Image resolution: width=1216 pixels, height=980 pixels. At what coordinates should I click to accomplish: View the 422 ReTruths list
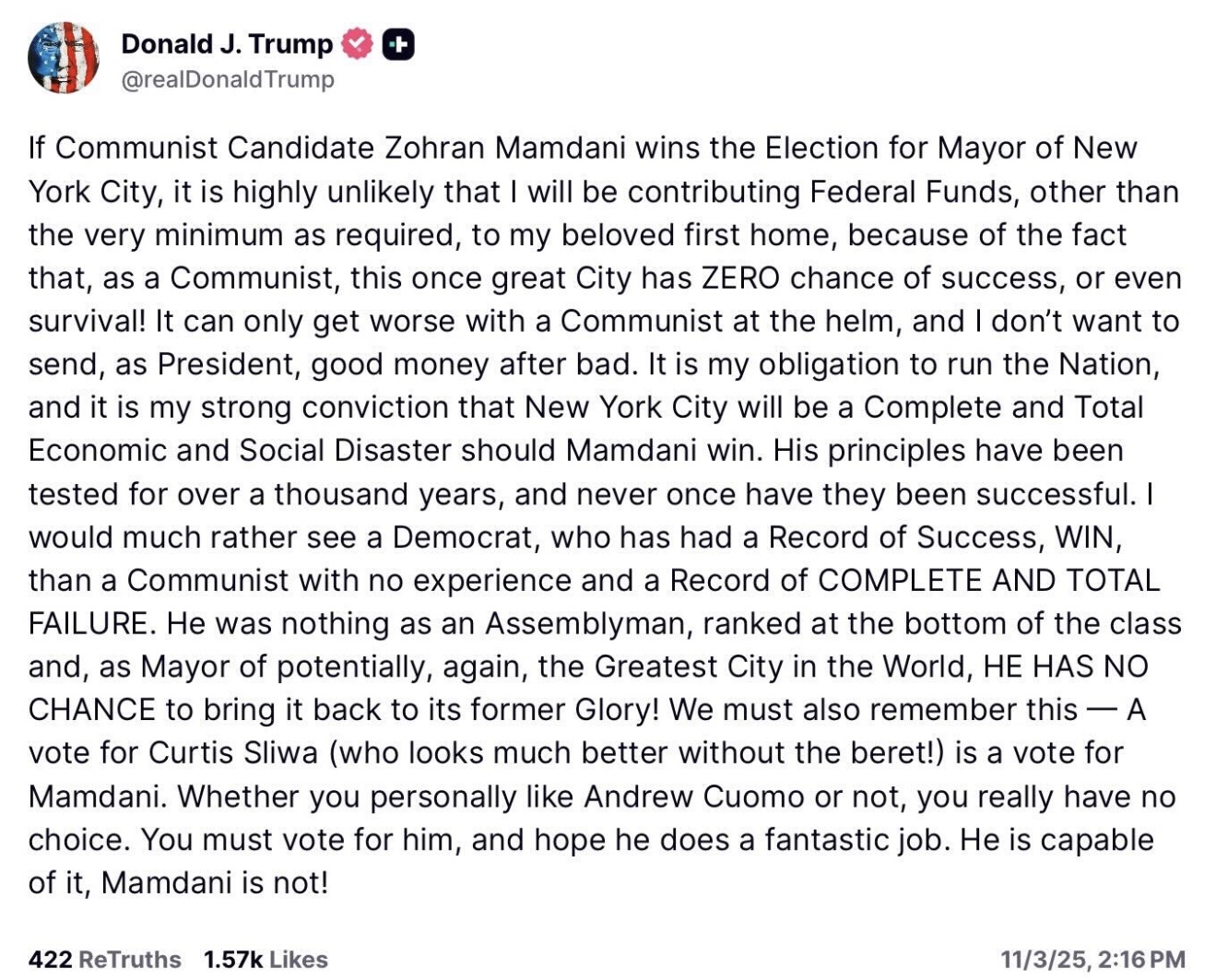coord(104,959)
